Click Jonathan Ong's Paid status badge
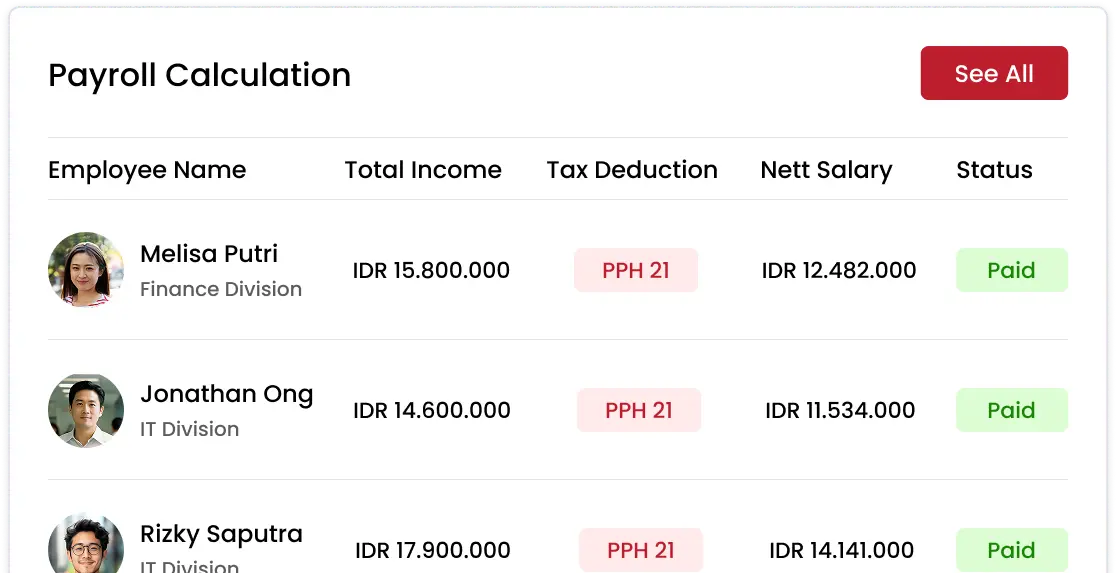This screenshot has height=573, width=1117. (x=1011, y=410)
